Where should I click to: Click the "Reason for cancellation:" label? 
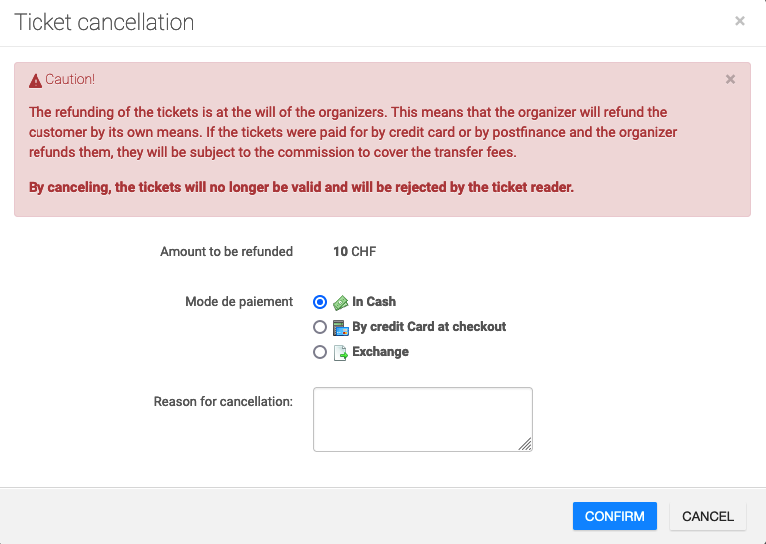223,402
